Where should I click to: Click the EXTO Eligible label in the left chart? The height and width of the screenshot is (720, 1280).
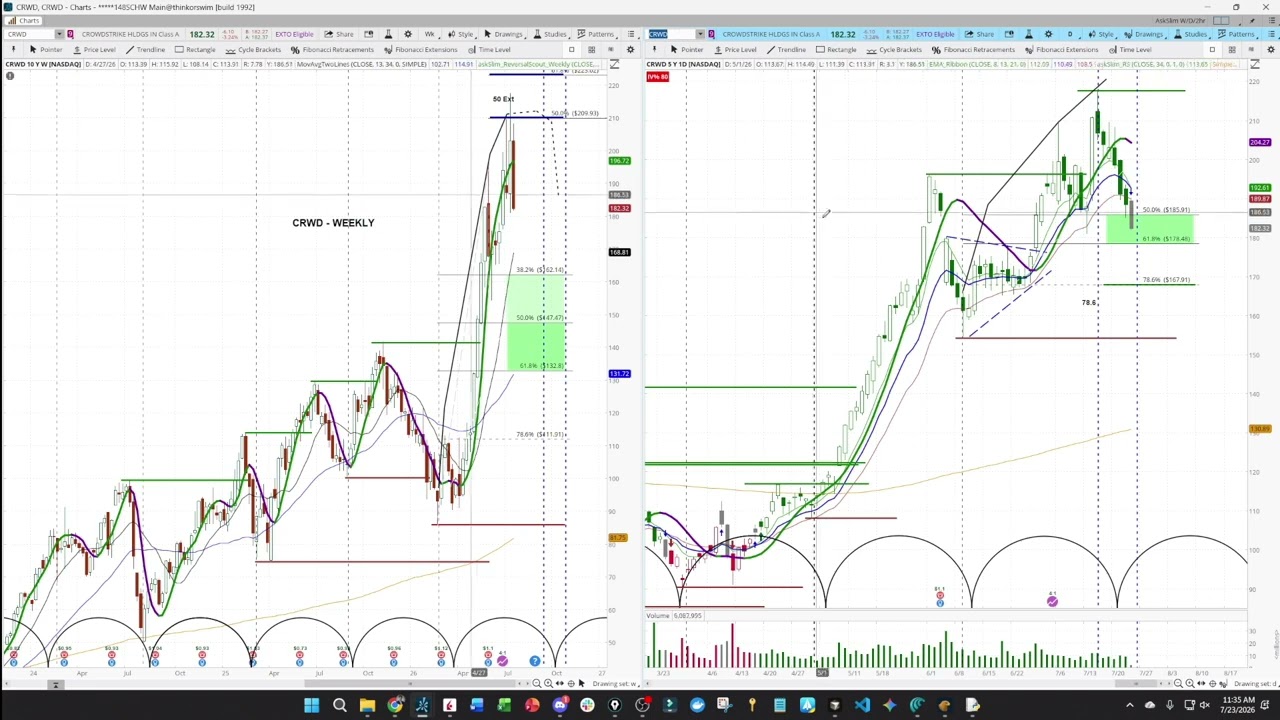(x=294, y=34)
